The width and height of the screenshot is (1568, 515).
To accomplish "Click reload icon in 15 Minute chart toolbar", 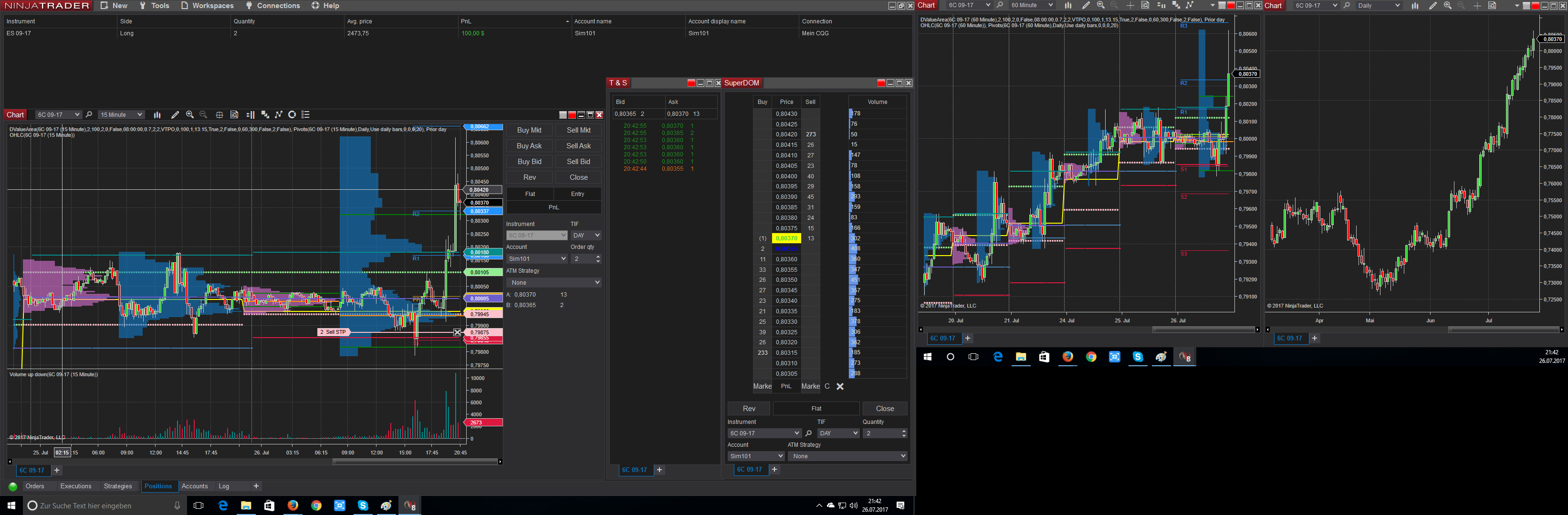I will 292,115.
